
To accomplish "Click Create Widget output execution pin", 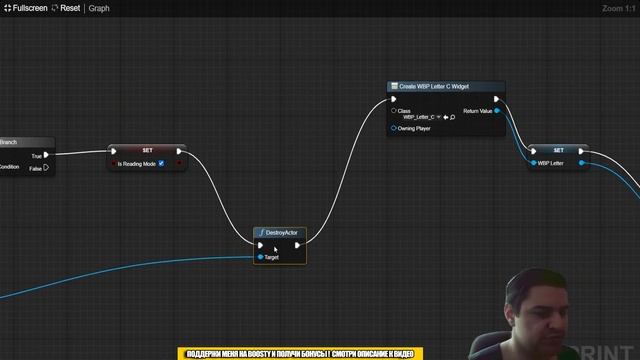I will click(x=496, y=99).
